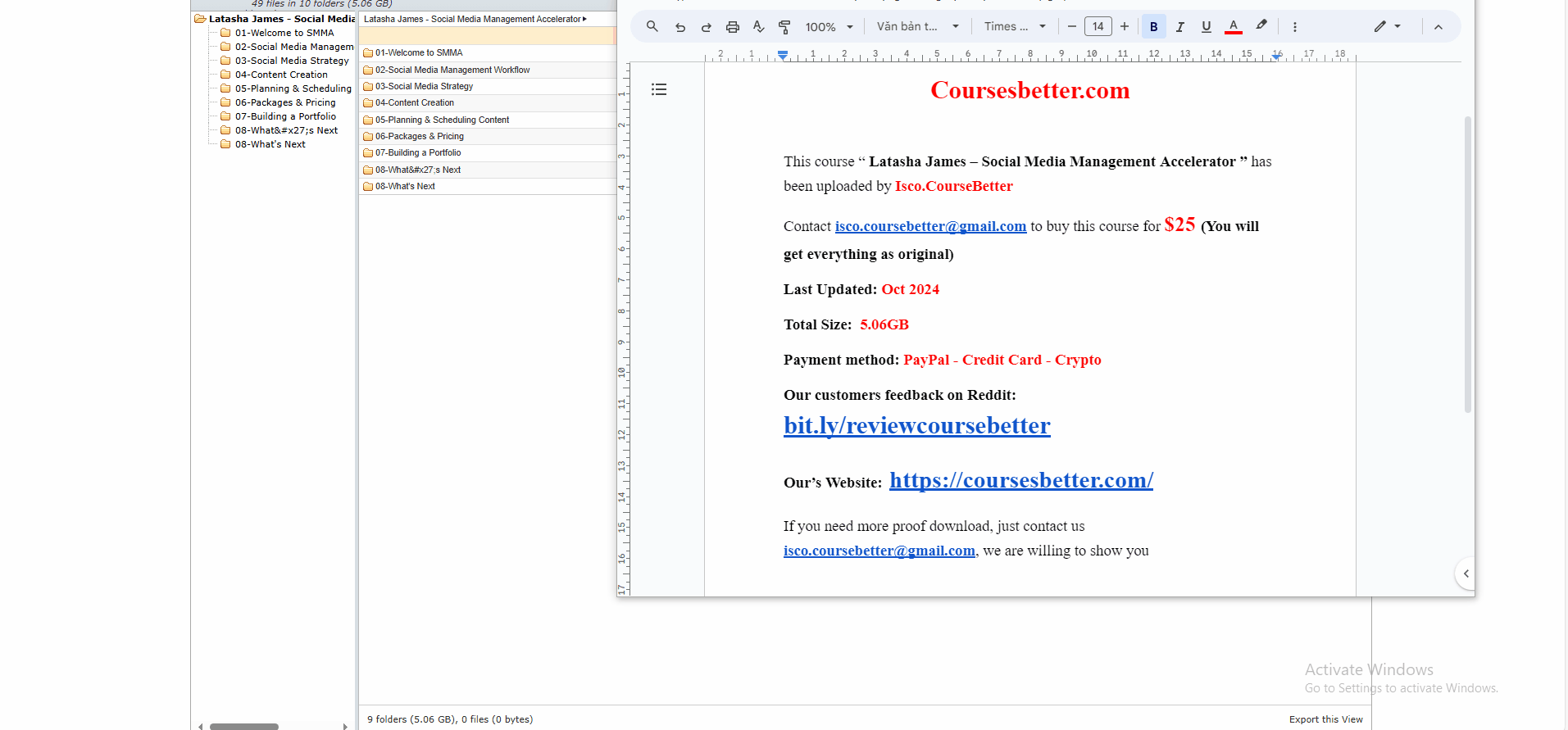Open the document outline panel
1568x730 pixels.
(659, 89)
